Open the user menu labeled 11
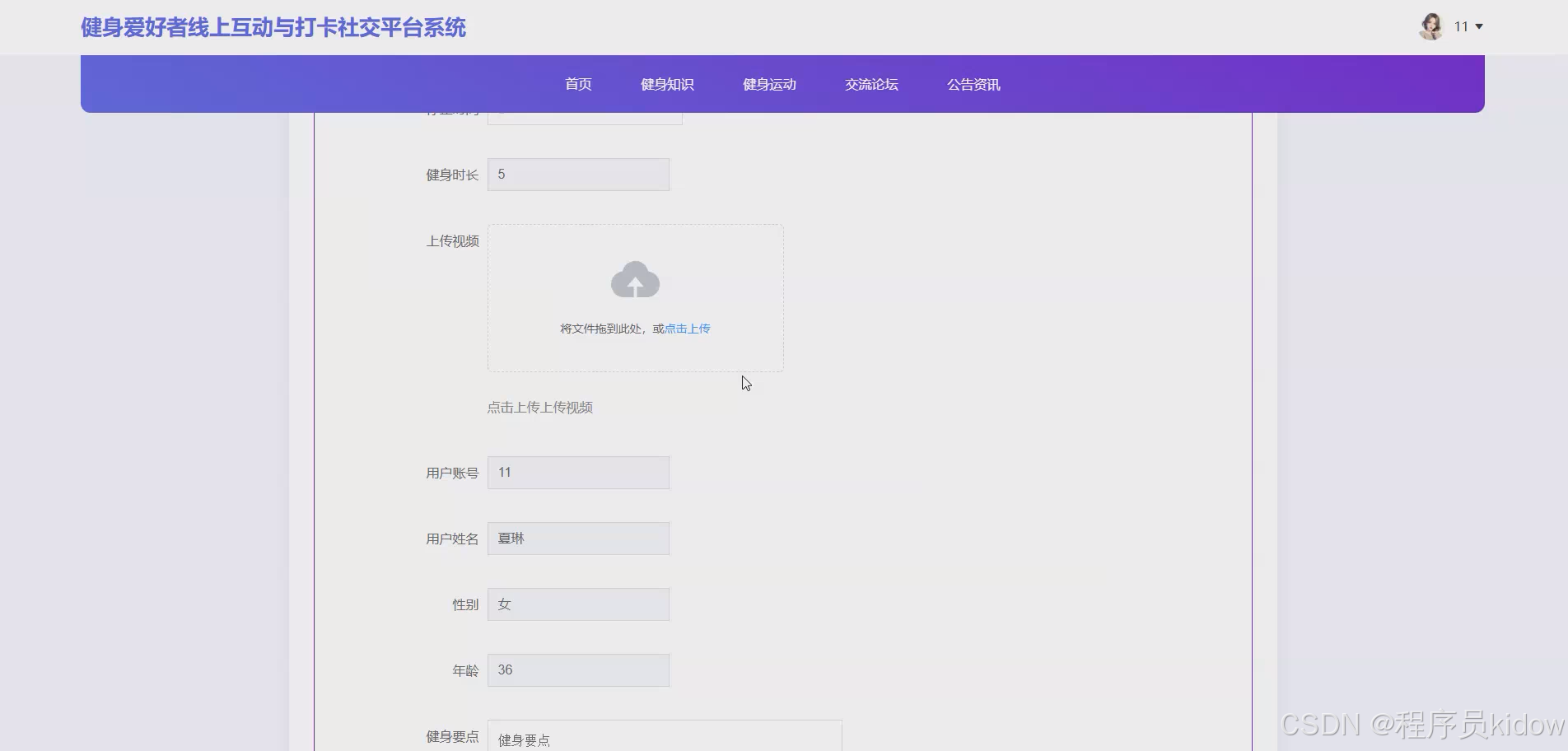 [x=1462, y=26]
